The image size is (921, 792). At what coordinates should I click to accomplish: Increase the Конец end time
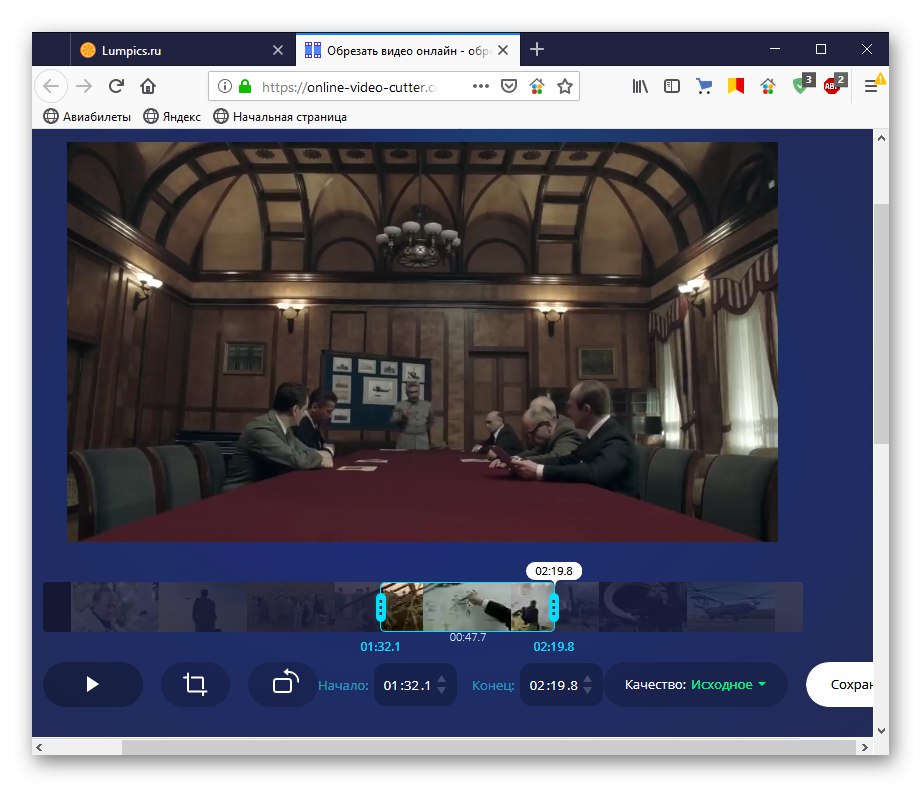tap(588, 680)
